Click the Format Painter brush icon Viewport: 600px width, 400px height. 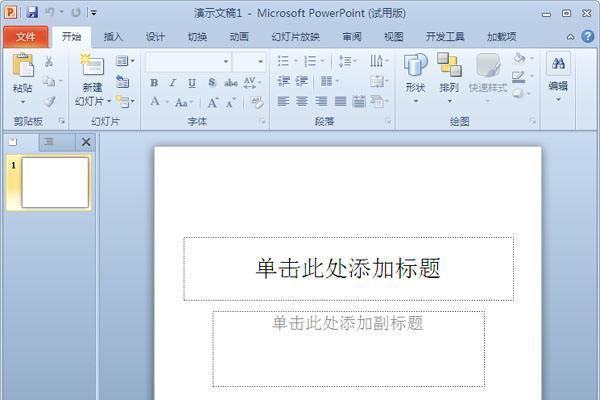[49, 101]
